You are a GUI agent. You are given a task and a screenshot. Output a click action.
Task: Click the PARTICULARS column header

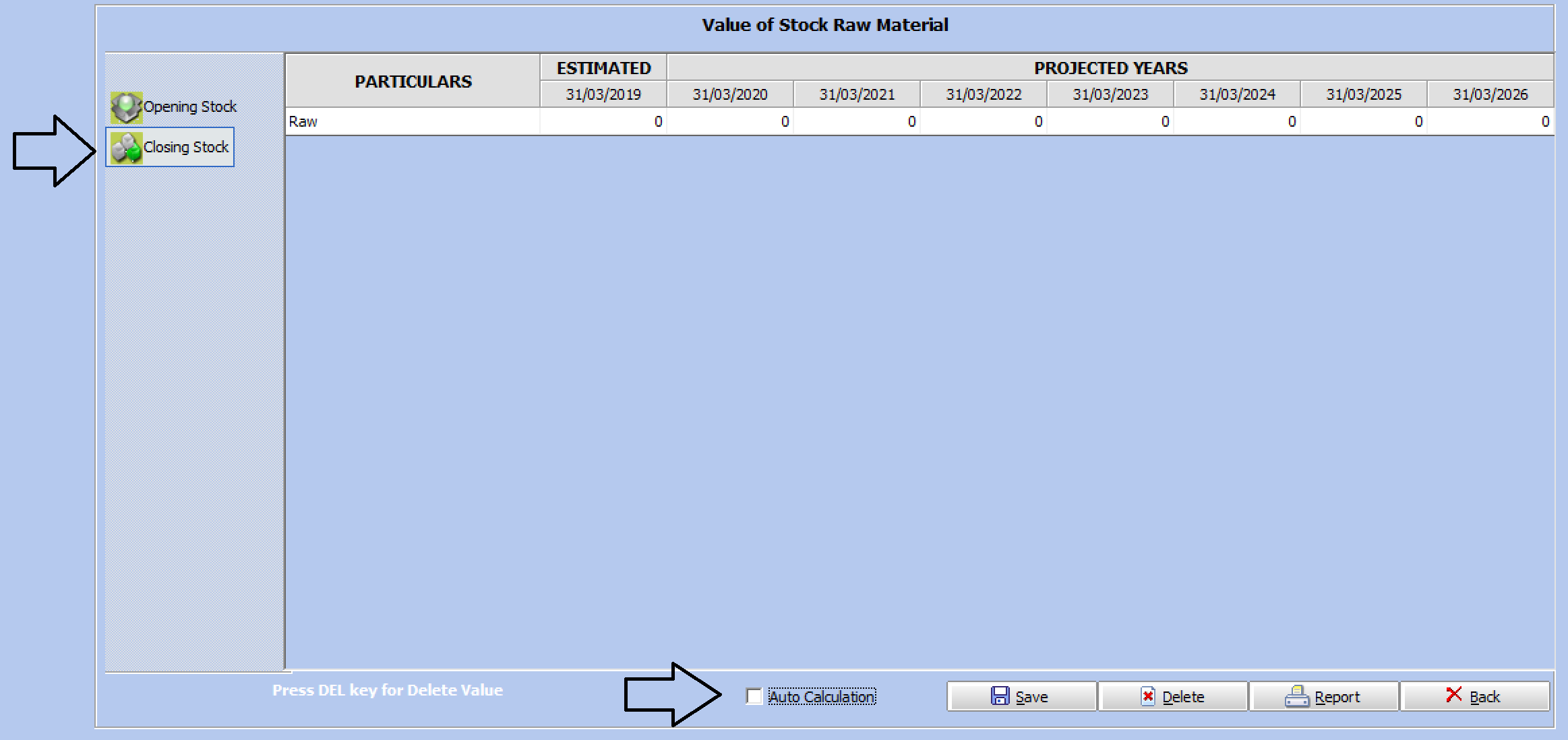pyautogui.click(x=413, y=82)
